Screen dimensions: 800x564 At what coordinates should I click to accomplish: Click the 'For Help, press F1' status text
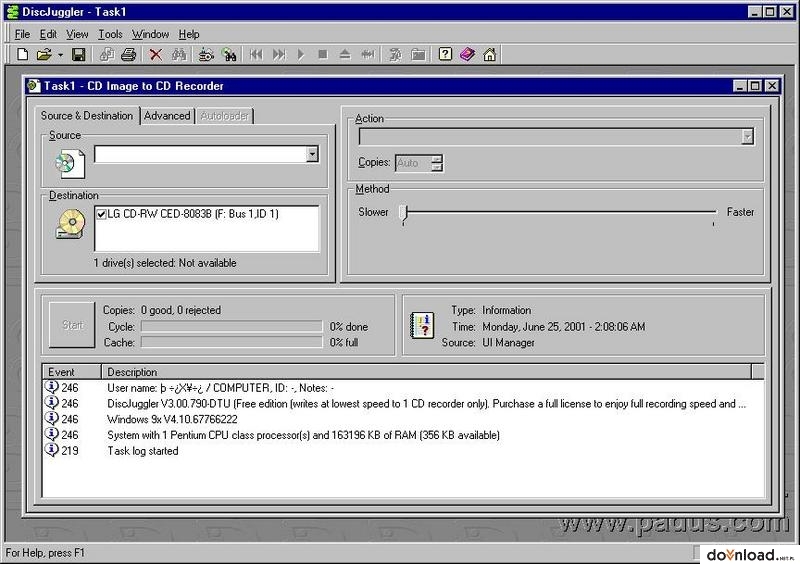pos(45,553)
